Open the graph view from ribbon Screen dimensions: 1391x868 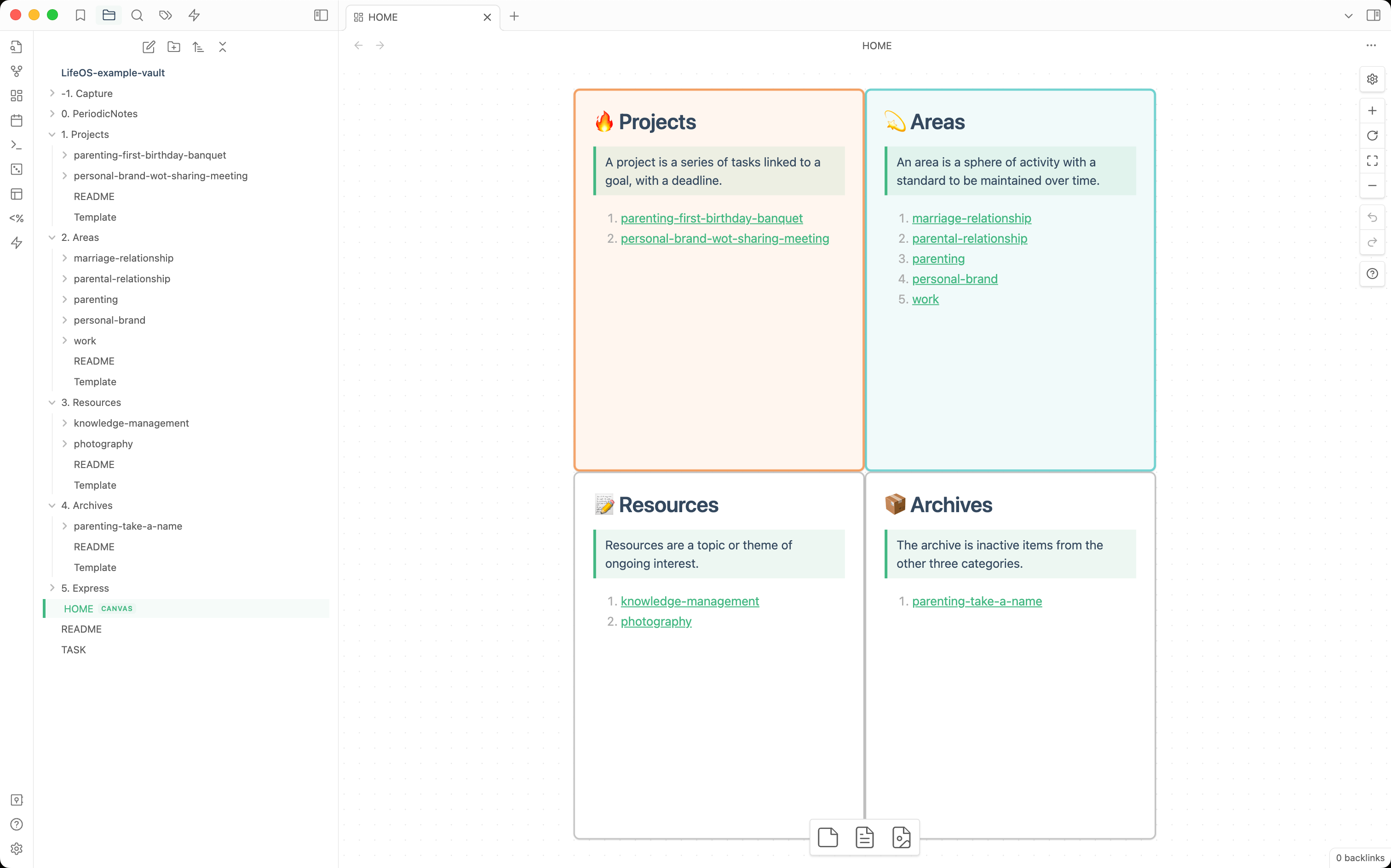[x=16, y=71]
